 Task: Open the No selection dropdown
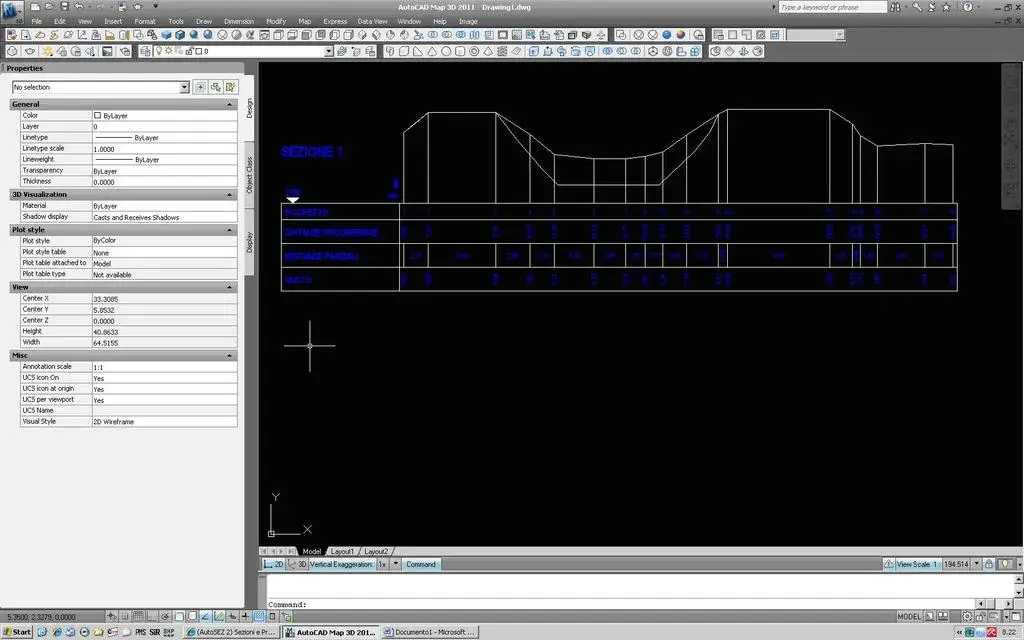101,87
